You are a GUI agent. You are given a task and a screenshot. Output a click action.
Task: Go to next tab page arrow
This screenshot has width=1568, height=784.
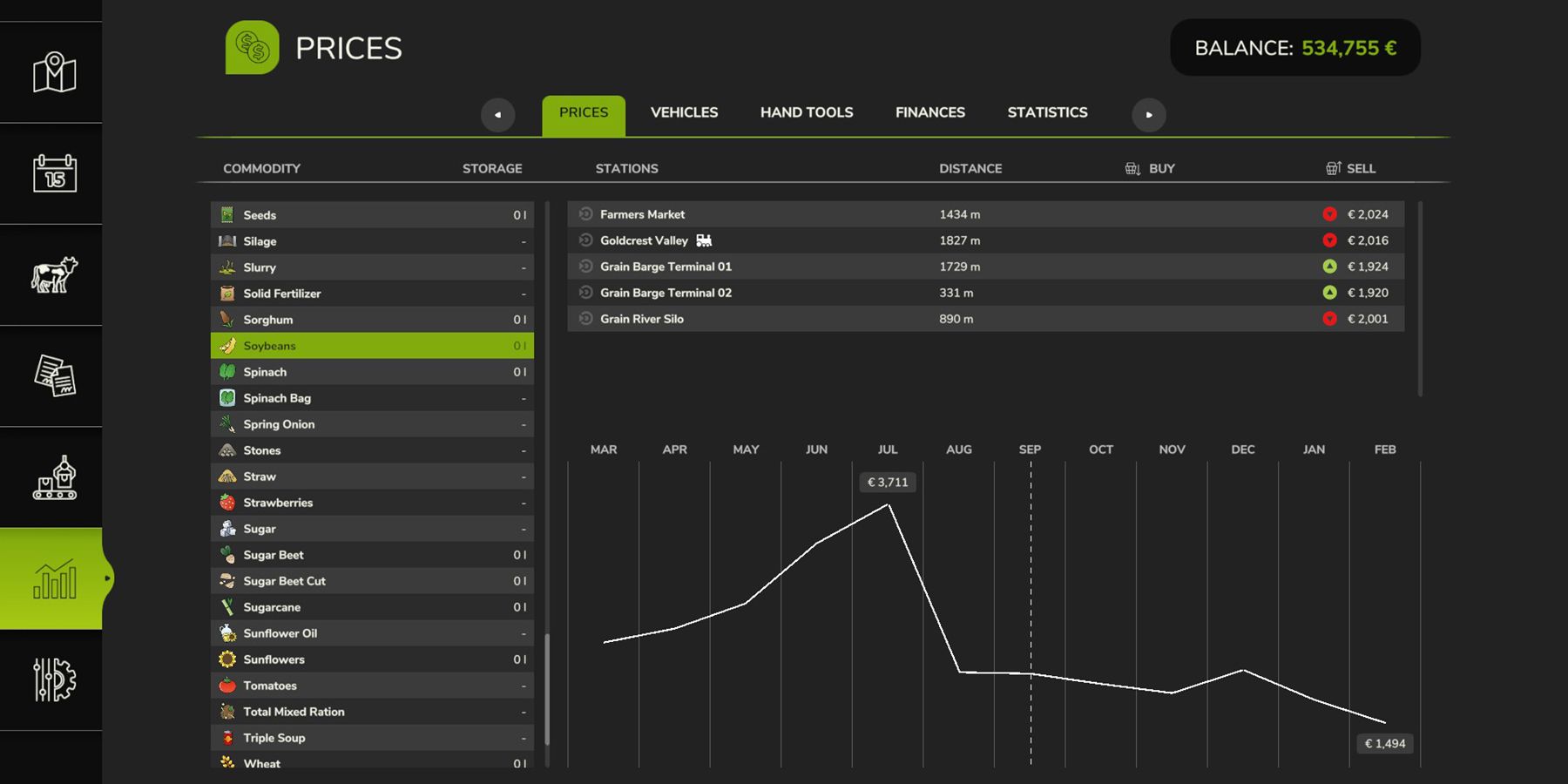pyautogui.click(x=1149, y=115)
